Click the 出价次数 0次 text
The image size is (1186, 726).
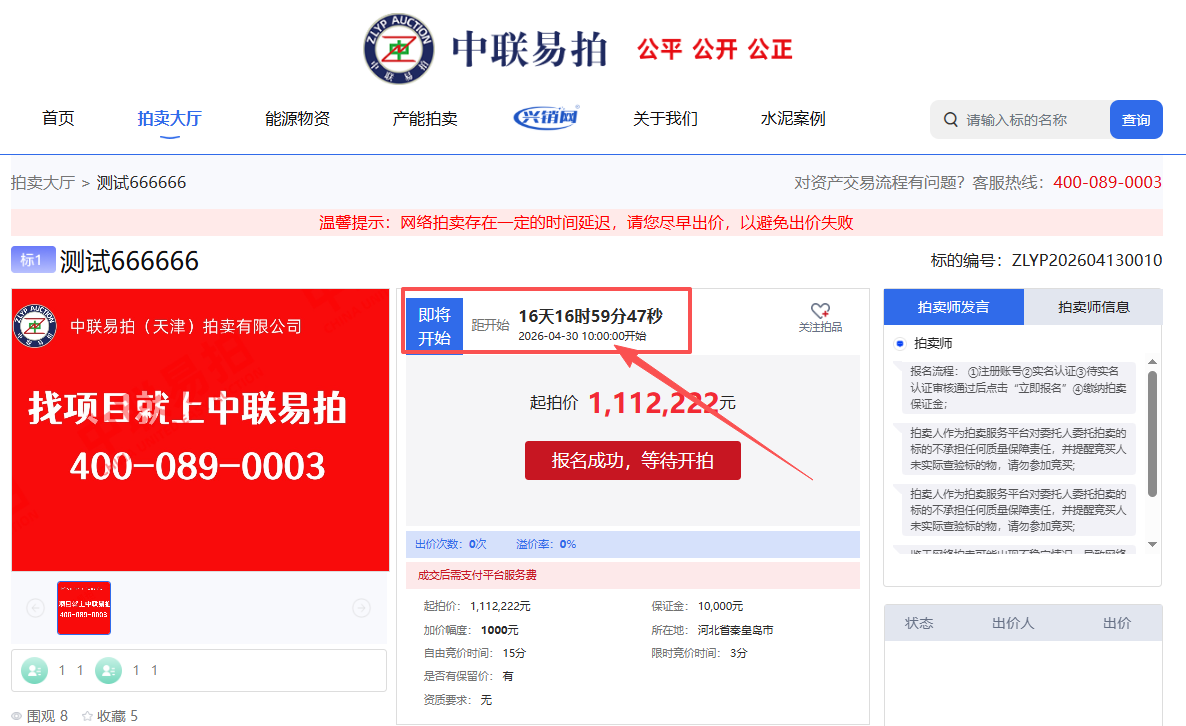451,544
